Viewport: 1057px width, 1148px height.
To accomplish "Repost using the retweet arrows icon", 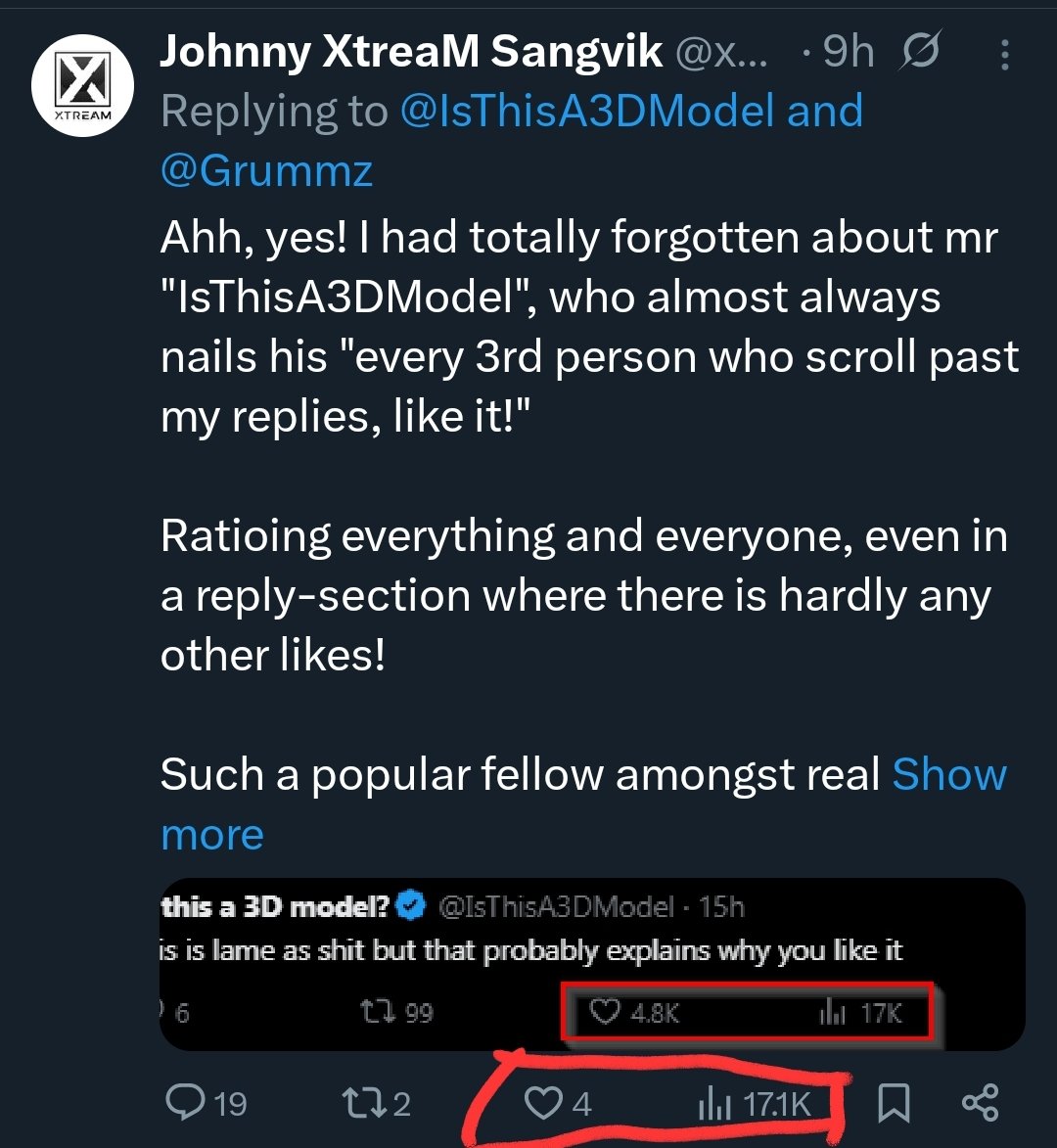I will point(363,1103).
